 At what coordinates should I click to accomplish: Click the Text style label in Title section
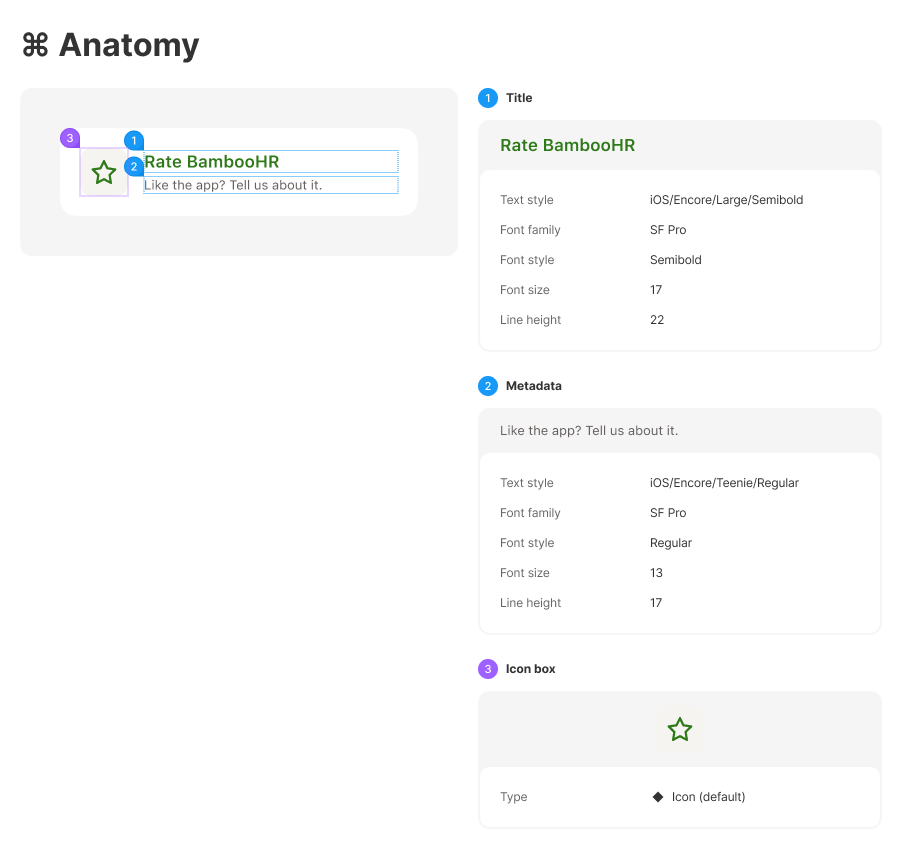[x=527, y=200]
